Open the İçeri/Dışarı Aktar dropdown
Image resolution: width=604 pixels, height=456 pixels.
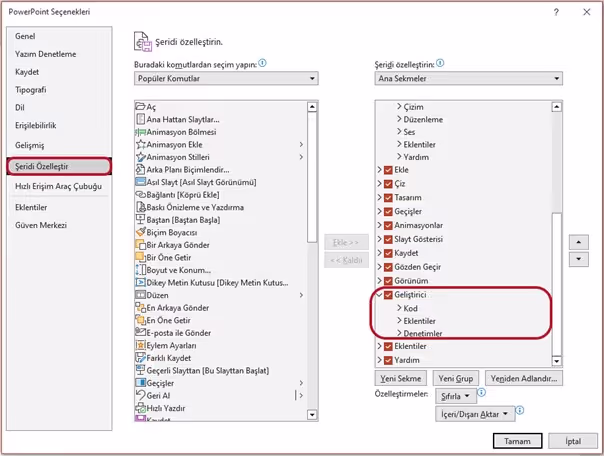pyautogui.click(x=475, y=414)
